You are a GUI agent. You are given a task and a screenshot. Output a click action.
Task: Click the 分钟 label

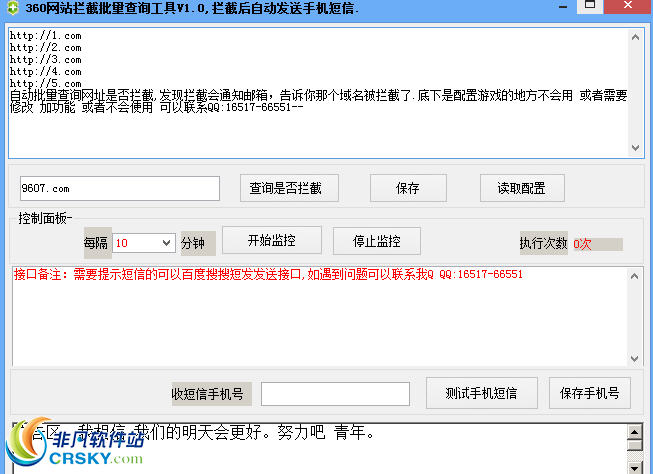[x=198, y=243]
